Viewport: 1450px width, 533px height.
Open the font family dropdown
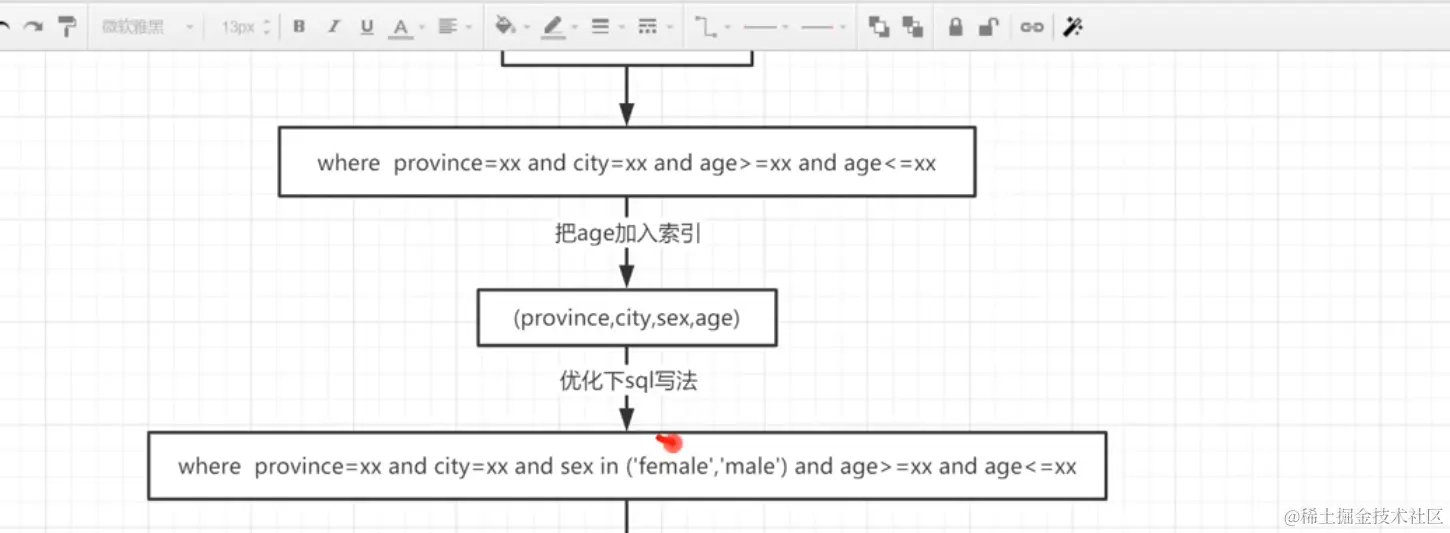point(147,27)
